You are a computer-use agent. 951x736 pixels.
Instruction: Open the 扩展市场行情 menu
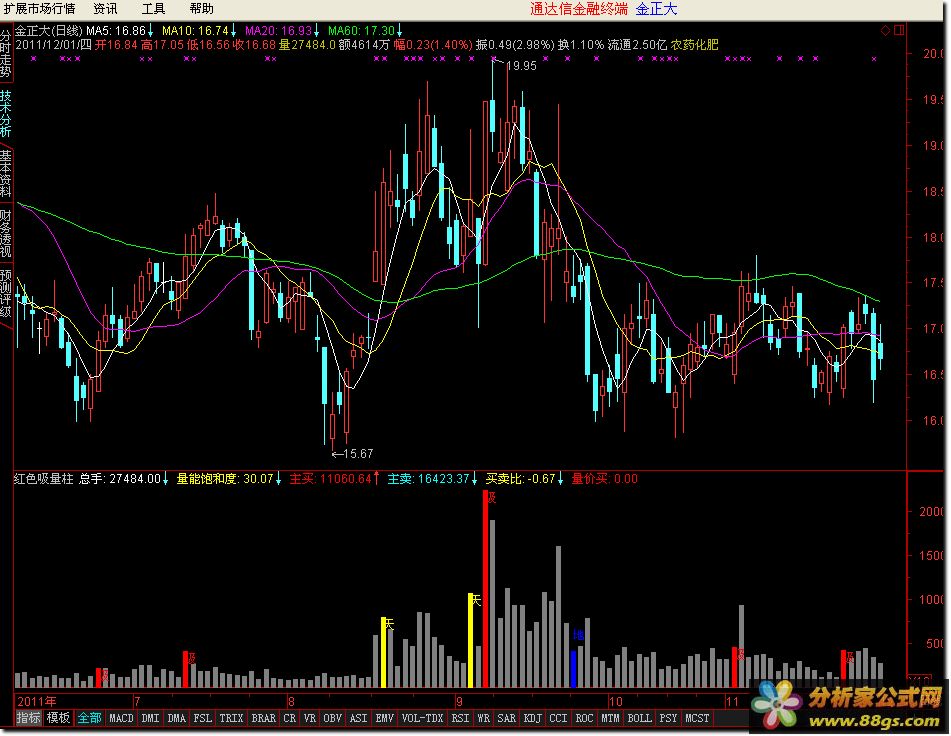(x=39, y=8)
